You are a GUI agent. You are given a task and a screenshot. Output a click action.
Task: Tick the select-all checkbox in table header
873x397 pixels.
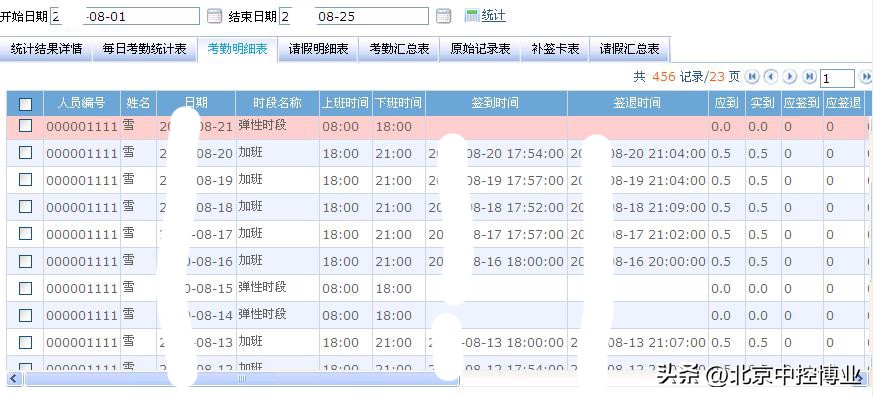click(x=26, y=104)
